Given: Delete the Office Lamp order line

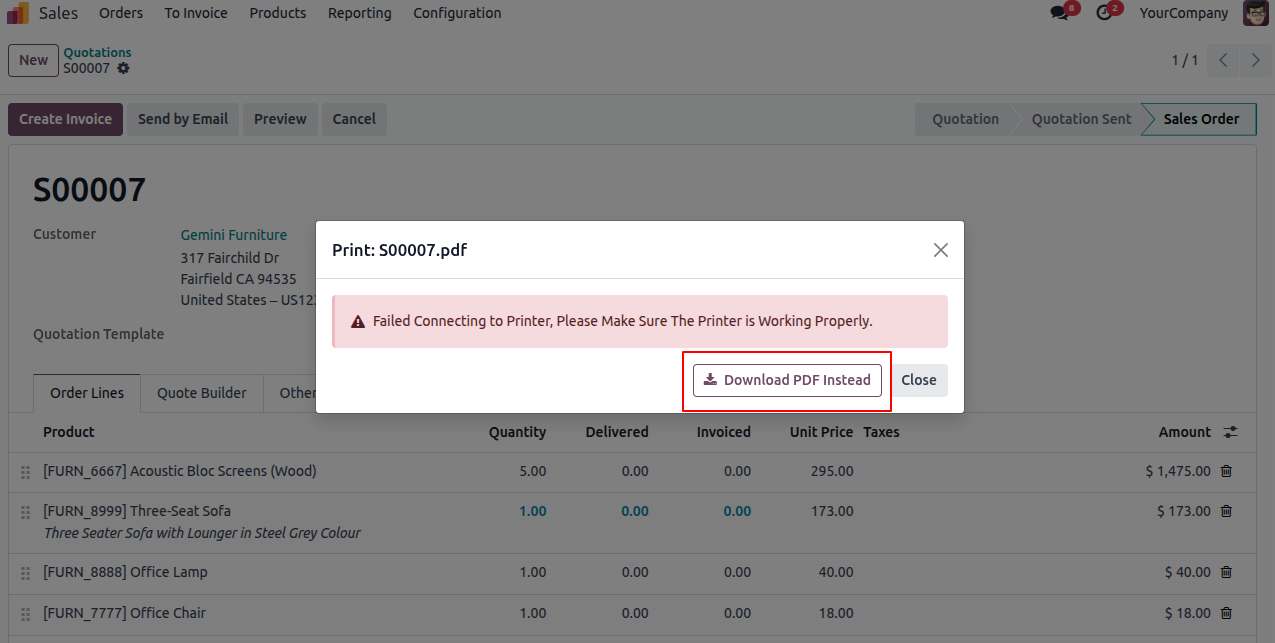Looking at the screenshot, I should 1226,572.
